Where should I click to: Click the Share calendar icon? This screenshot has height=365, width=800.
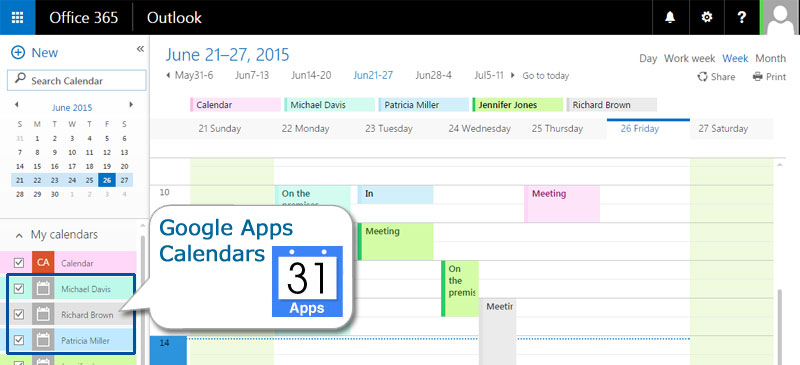tap(703, 77)
